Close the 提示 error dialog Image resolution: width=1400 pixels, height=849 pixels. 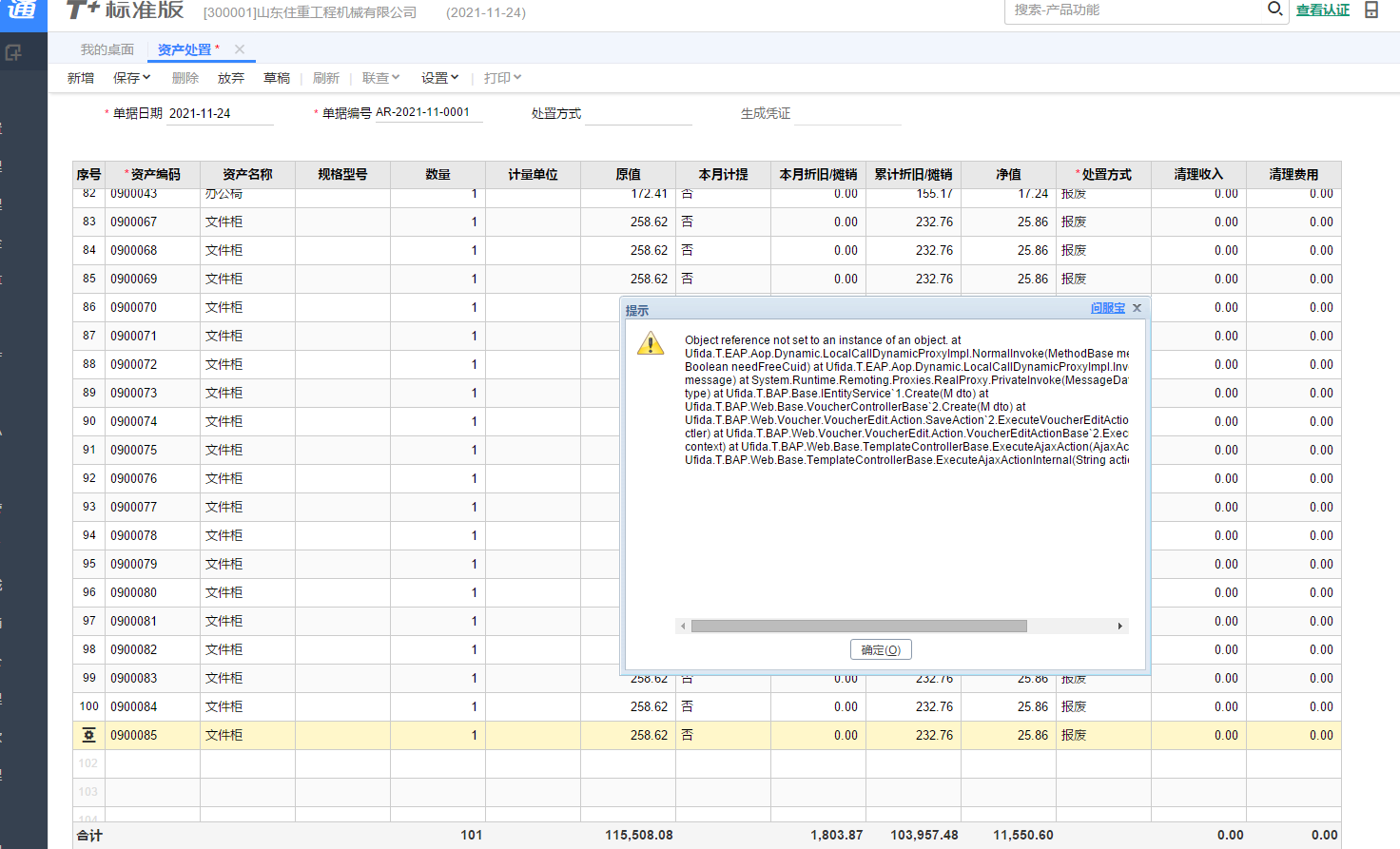1137,308
